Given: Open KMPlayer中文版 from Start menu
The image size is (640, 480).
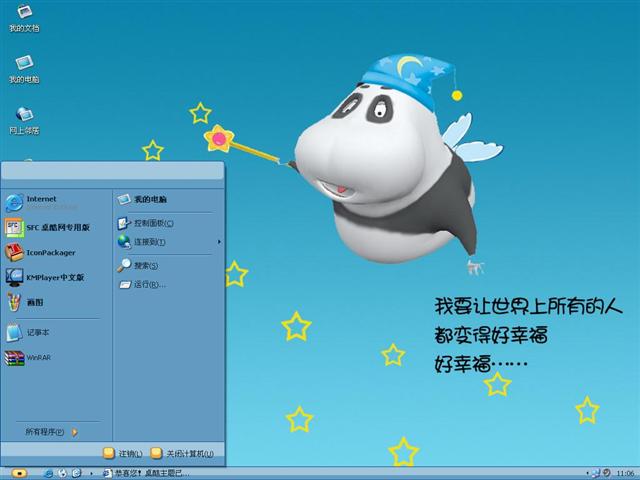Looking at the screenshot, I should [45, 278].
